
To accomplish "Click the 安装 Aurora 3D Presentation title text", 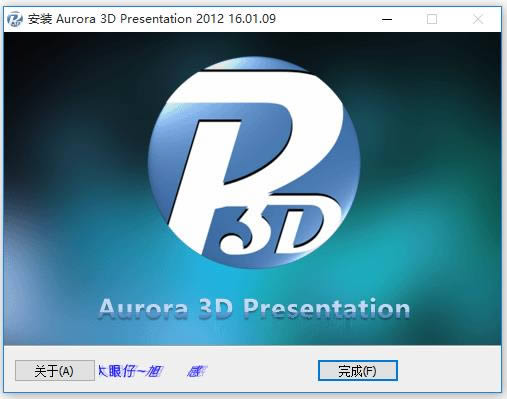I will [x=109, y=19].
